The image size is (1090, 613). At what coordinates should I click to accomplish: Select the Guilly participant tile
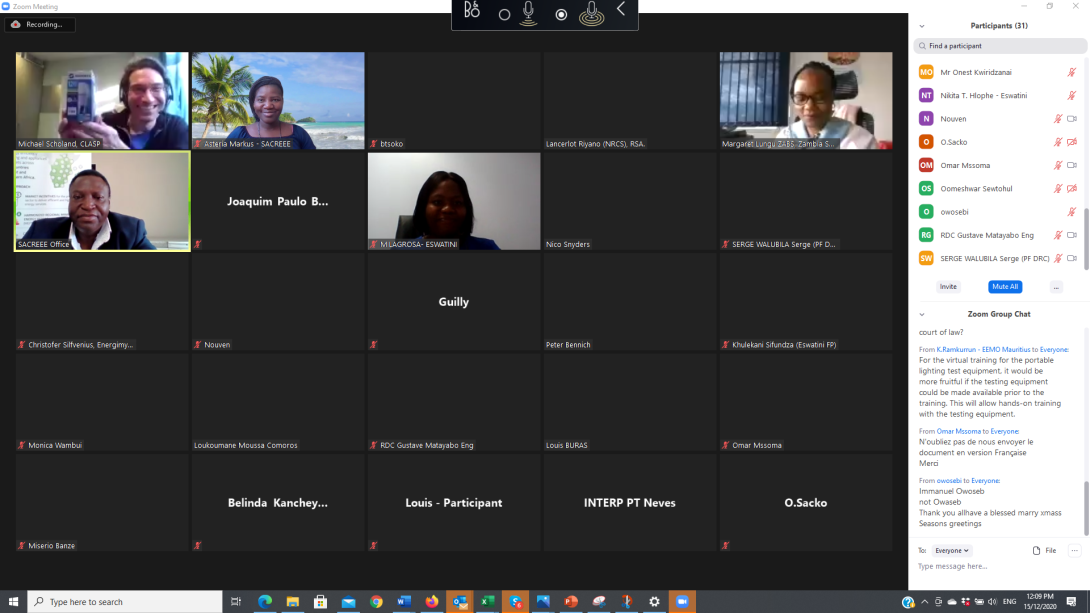click(x=454, y=302)
